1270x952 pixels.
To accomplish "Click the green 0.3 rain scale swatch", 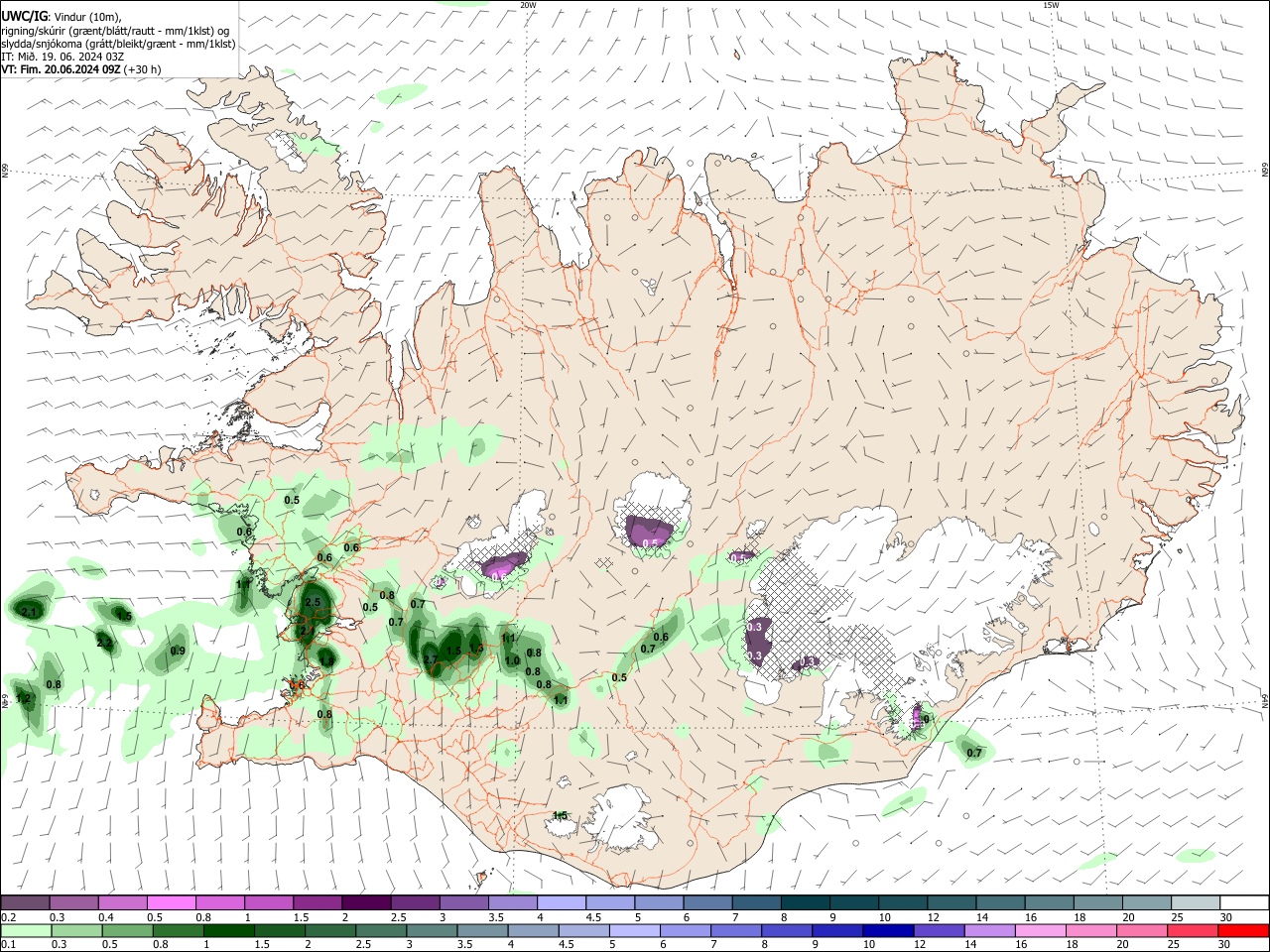I will [75, 930].
